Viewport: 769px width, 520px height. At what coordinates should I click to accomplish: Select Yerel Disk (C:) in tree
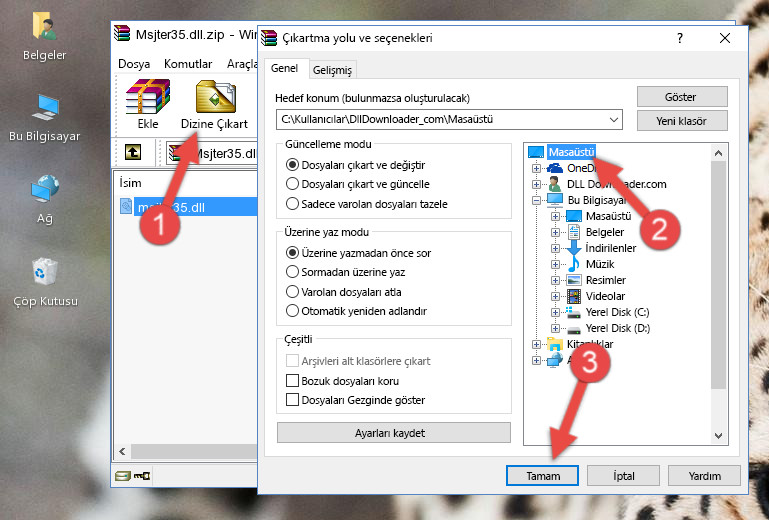point(617,312)
